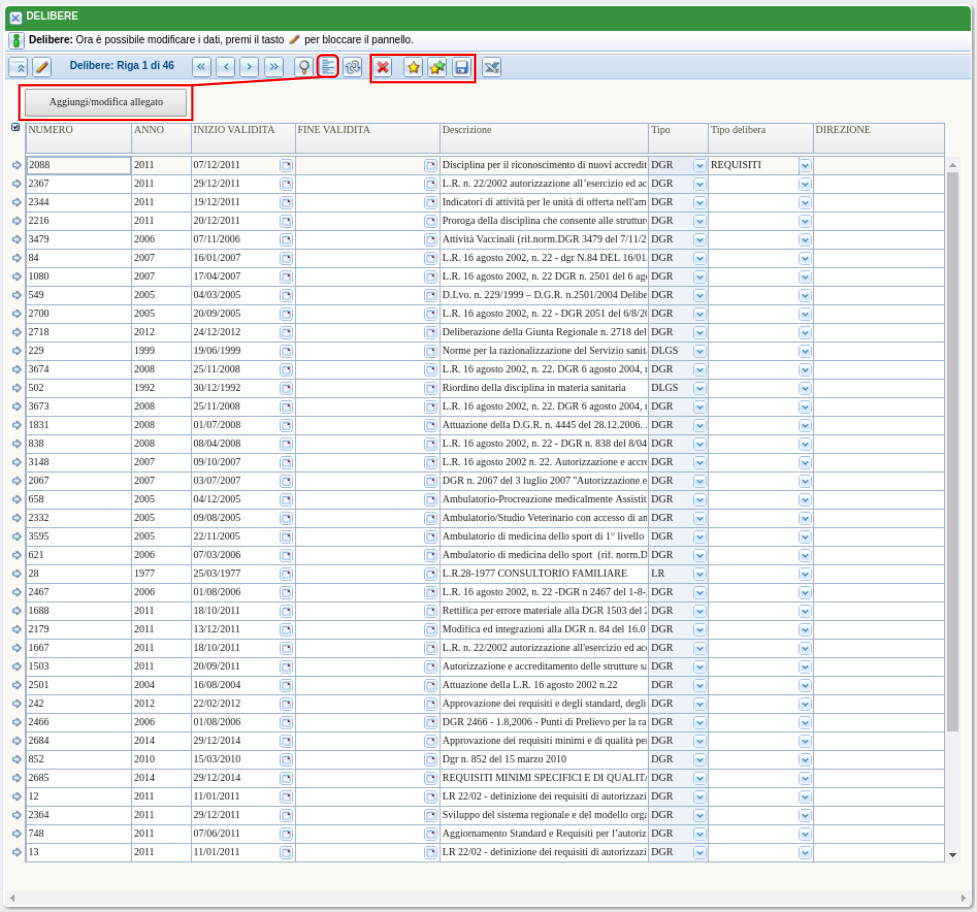Click the pencil edit/lock panel icon
This screenshot has width=977, height=912.
(x=41, y=67)
